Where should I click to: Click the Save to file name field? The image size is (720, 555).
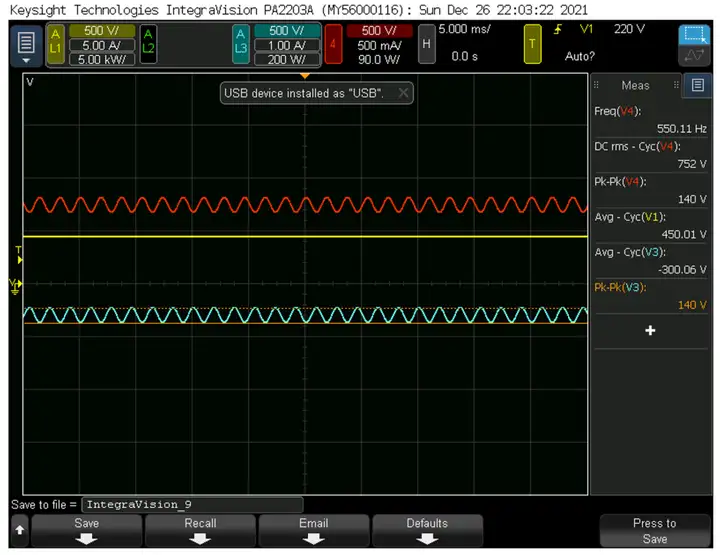click(x=192, y=505)
